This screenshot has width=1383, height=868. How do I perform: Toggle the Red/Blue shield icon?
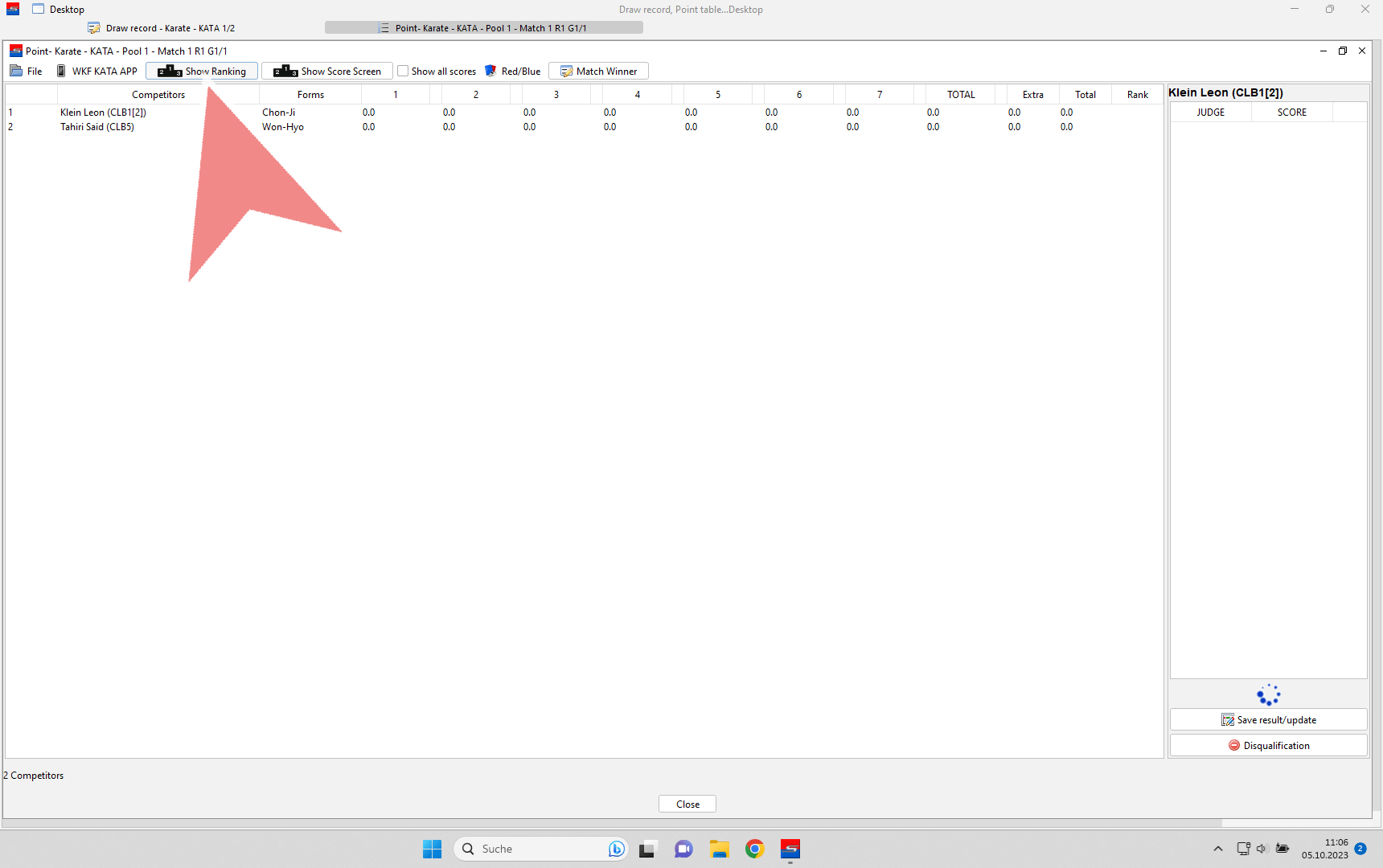pyautogui.click(x=490, y=72)
